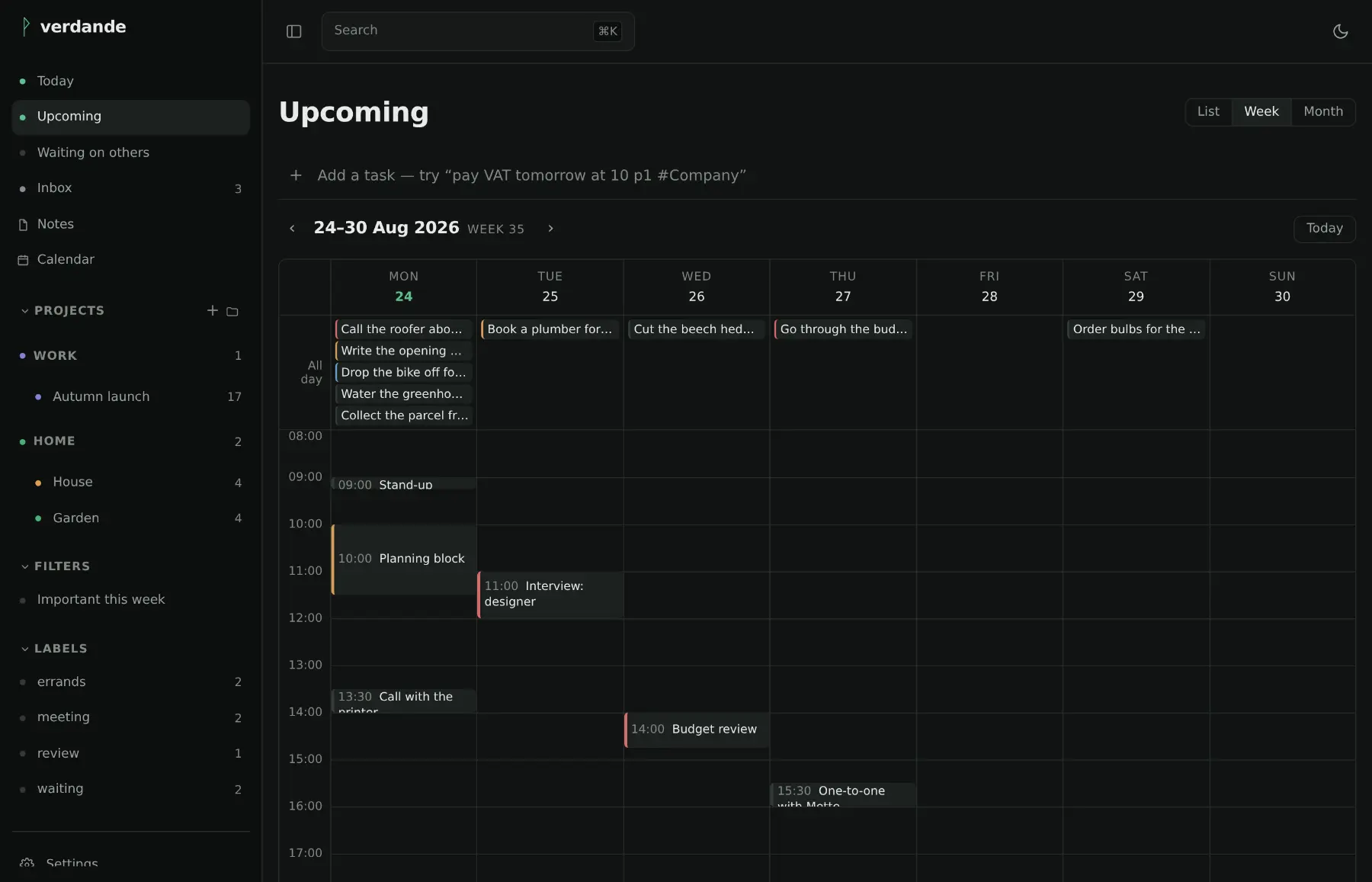Open Calendar in the sidebar
The image size is (1372, 882).
click(x=131, y=259)
